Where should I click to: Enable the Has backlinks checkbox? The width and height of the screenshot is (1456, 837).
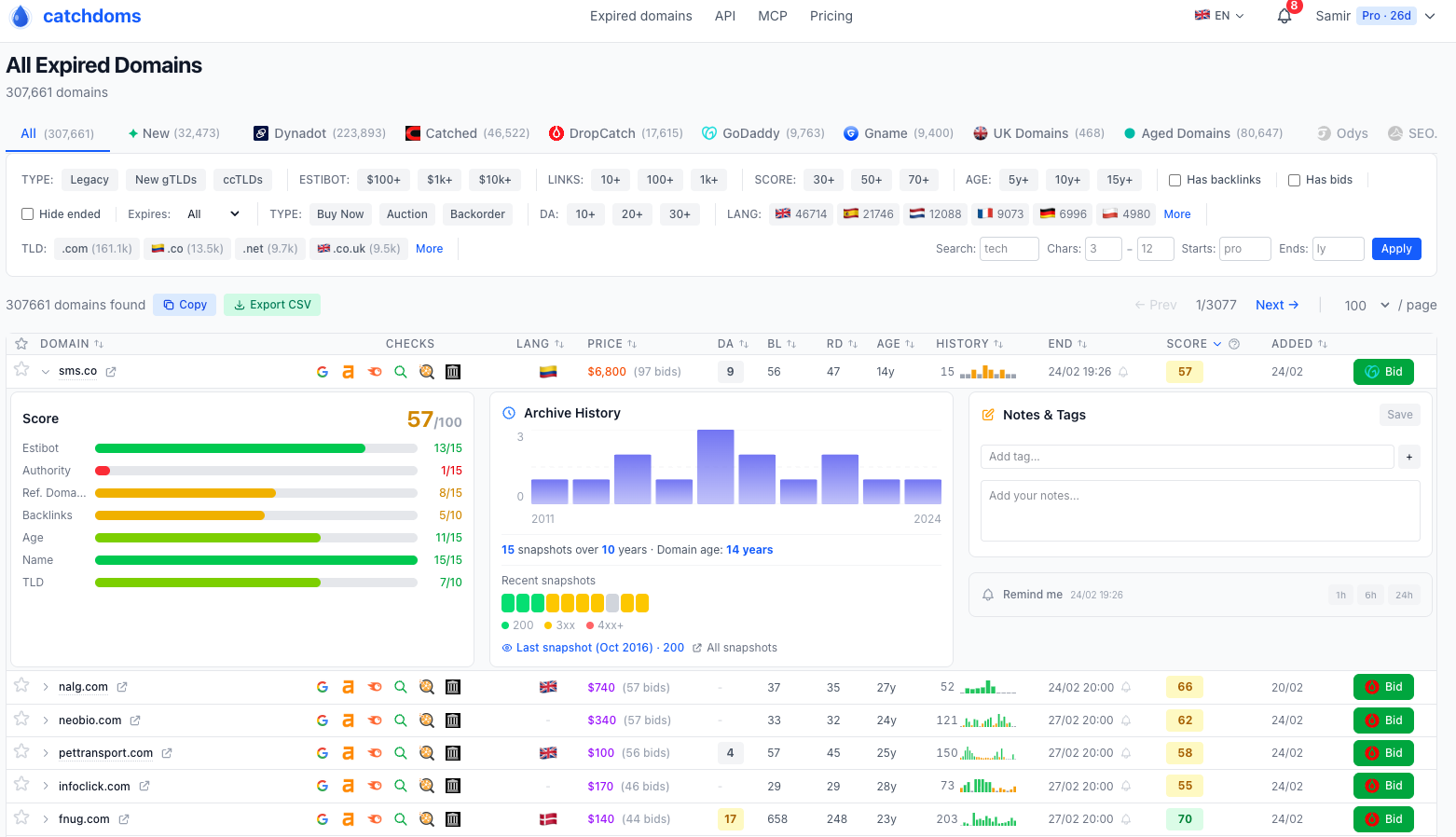pyautogui.click(x=1175, y=180)
